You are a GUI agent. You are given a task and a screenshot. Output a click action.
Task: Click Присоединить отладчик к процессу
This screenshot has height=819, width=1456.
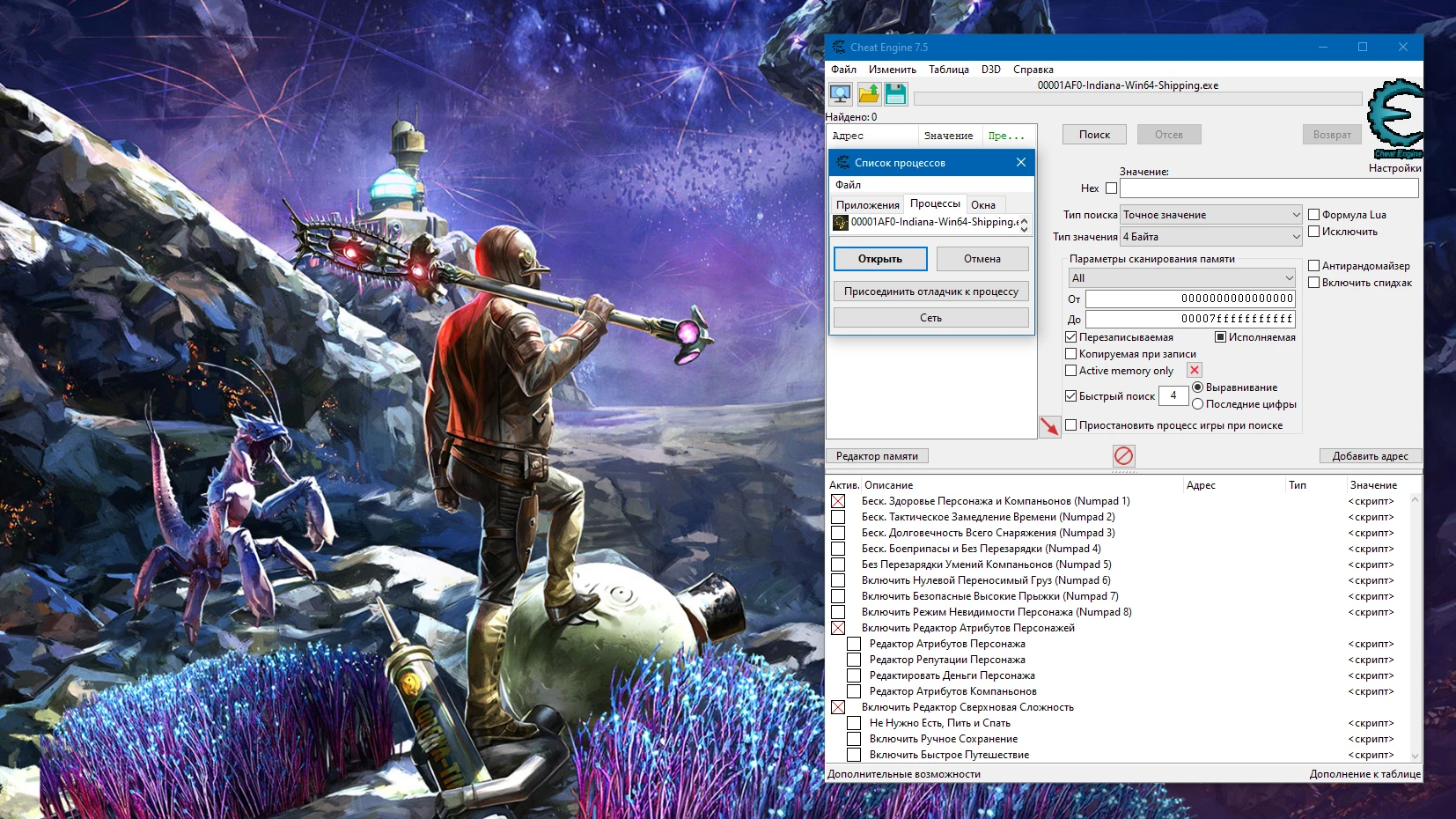[930, 291]
